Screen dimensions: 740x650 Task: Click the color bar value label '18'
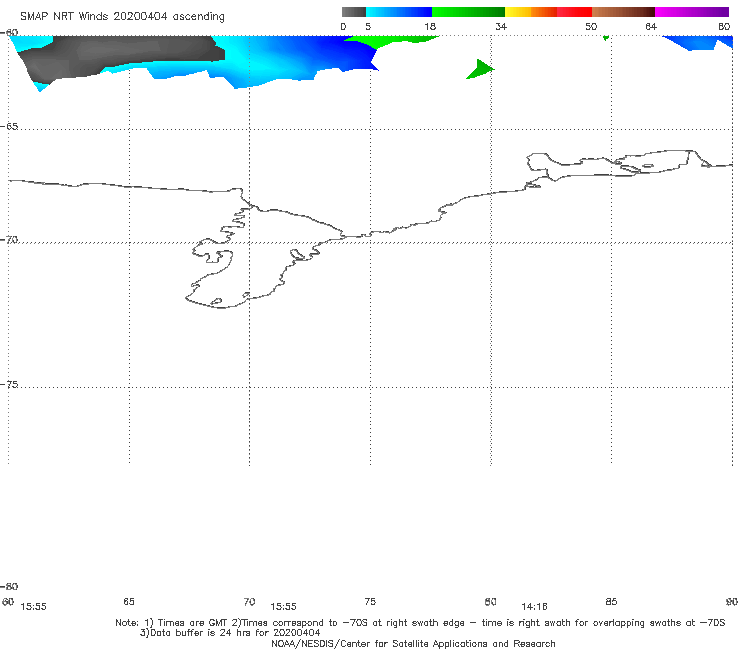(x=430, y=27)
